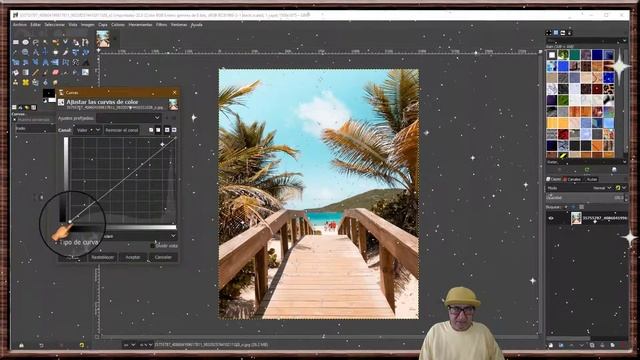The width and height of the screenshot is (640, 360).
Task: Select the Scissors Select tool
Action: coord(65,42)
